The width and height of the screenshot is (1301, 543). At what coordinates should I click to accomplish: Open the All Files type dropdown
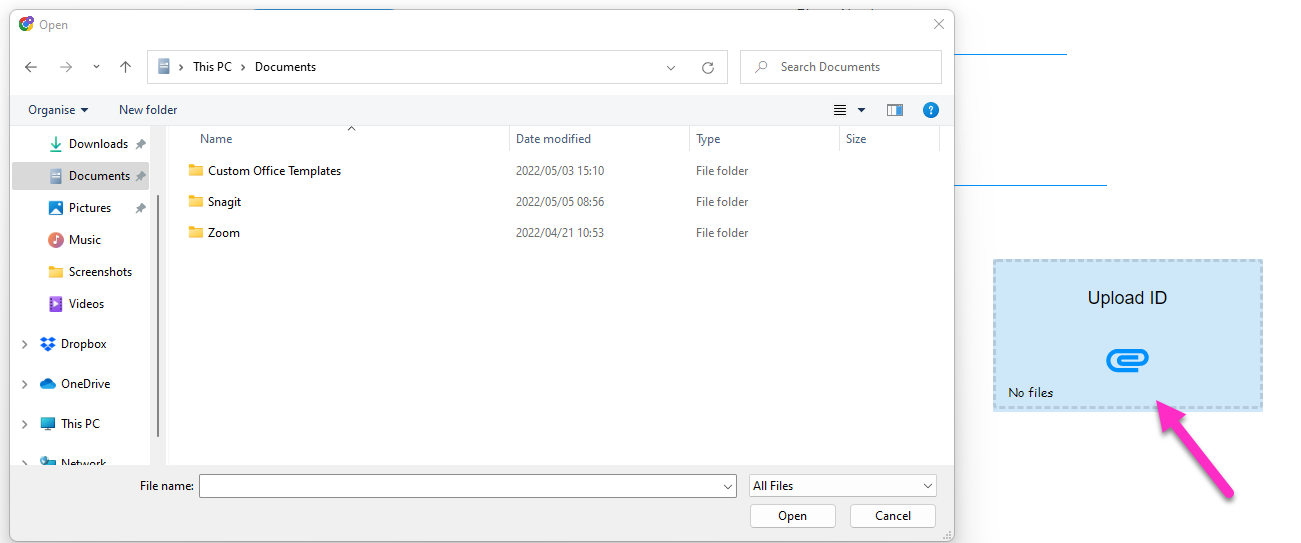(x=843, y=486)
